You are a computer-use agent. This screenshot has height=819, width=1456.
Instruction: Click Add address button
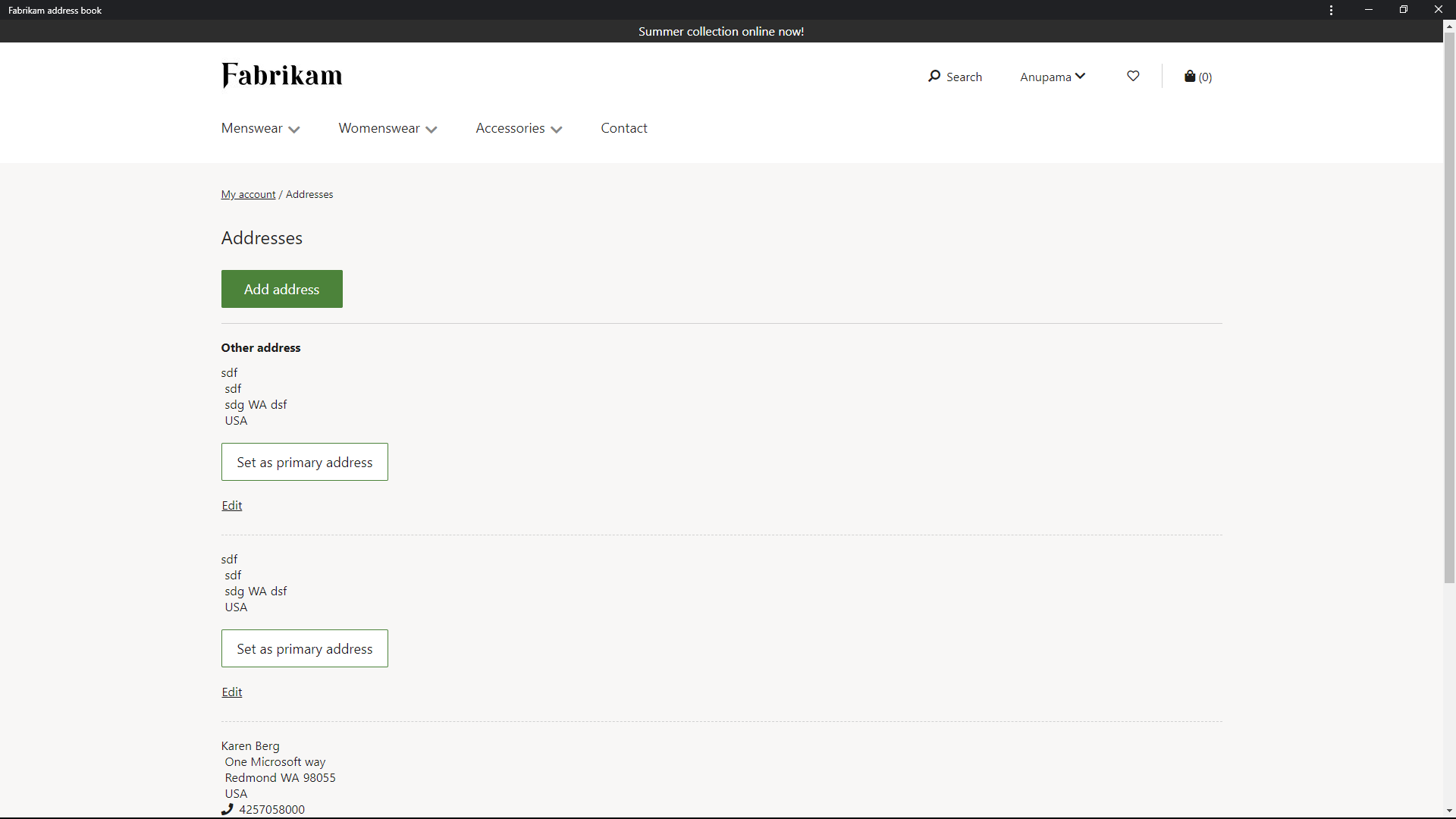click(x=281, y=288)
